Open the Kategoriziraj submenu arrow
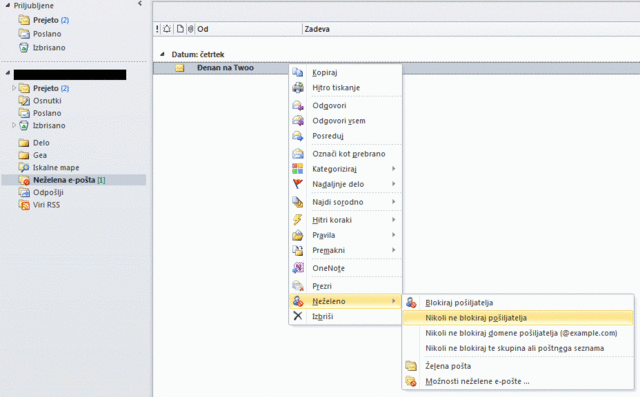 (x=393, y=169)
